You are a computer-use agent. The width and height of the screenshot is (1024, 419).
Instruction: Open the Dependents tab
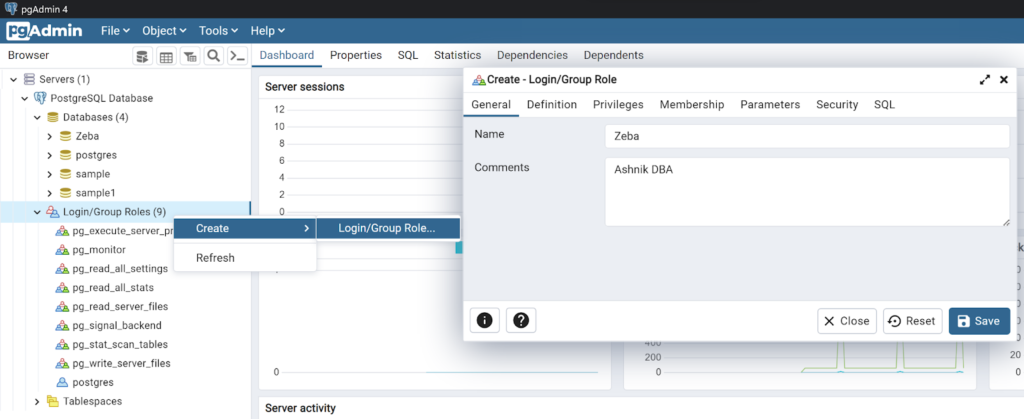point(613,55)
